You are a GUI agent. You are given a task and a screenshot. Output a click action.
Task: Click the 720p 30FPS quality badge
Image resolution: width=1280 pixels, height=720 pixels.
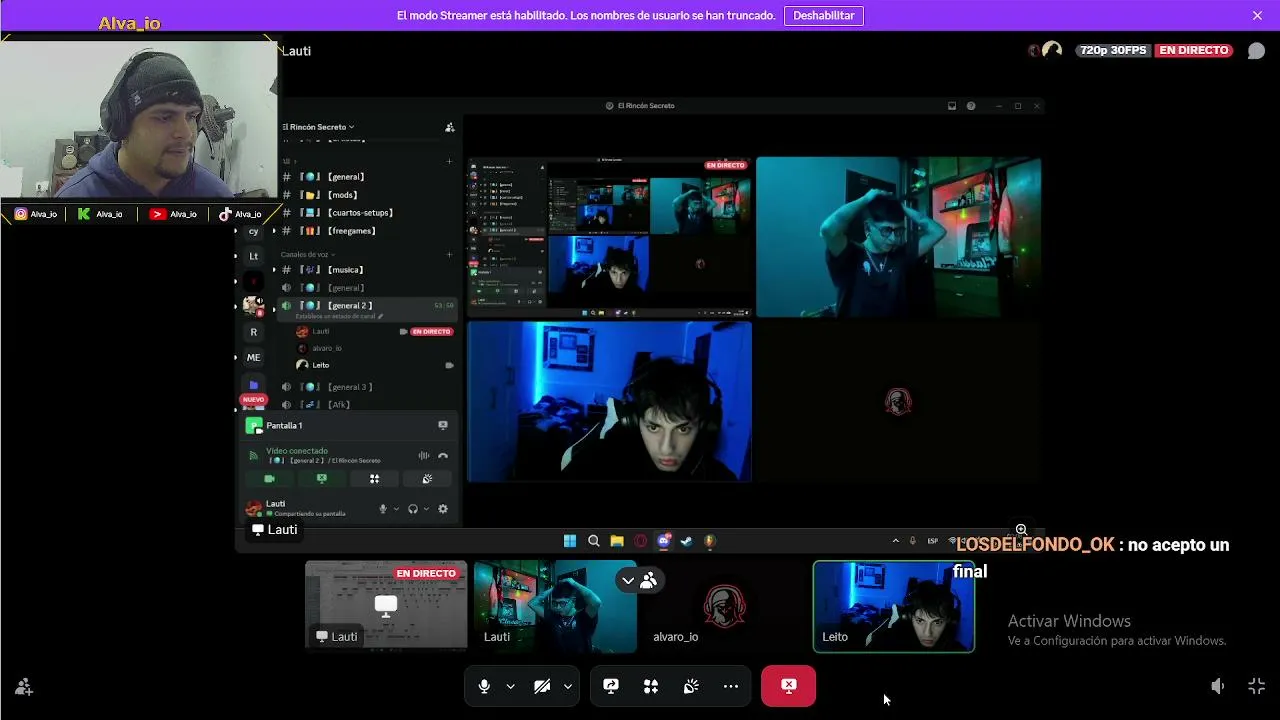pos(1113,50)
